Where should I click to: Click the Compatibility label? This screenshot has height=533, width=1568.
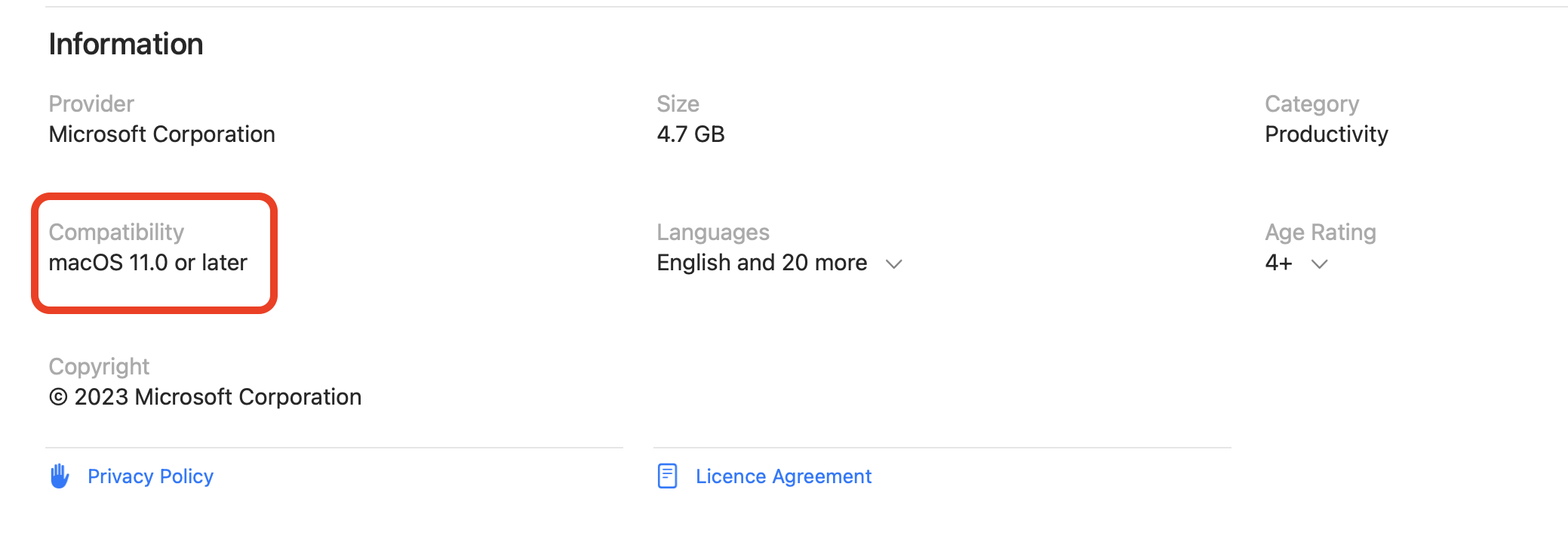(x=116, y=233)
